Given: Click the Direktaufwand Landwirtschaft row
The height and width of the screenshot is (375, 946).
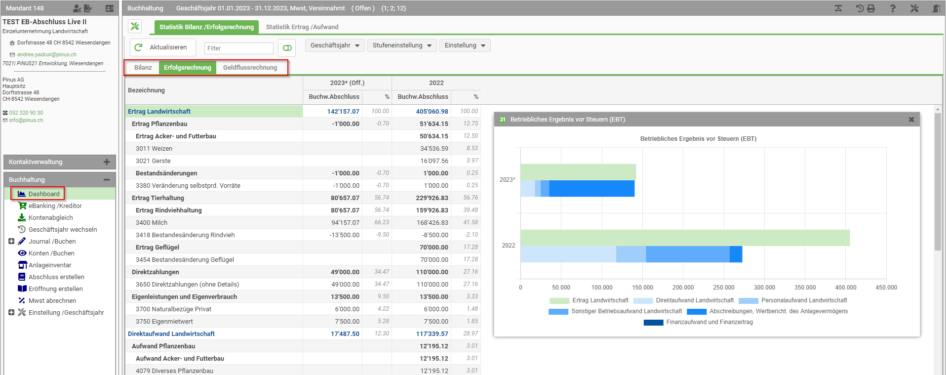Looking at the screenshot, I should point(304,333).
